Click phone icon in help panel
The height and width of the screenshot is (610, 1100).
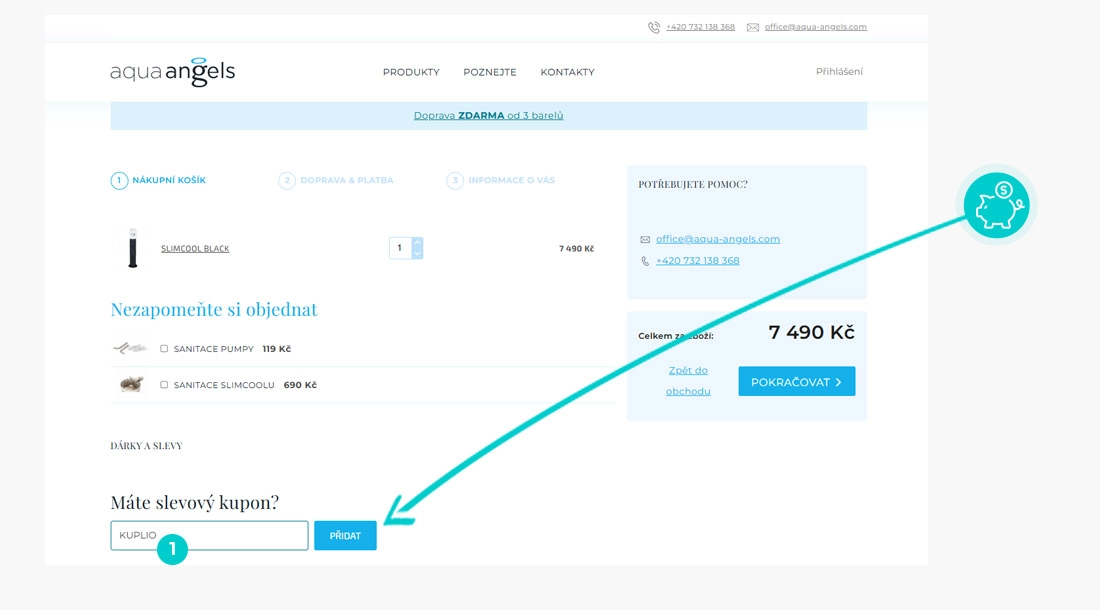point(645,262)
